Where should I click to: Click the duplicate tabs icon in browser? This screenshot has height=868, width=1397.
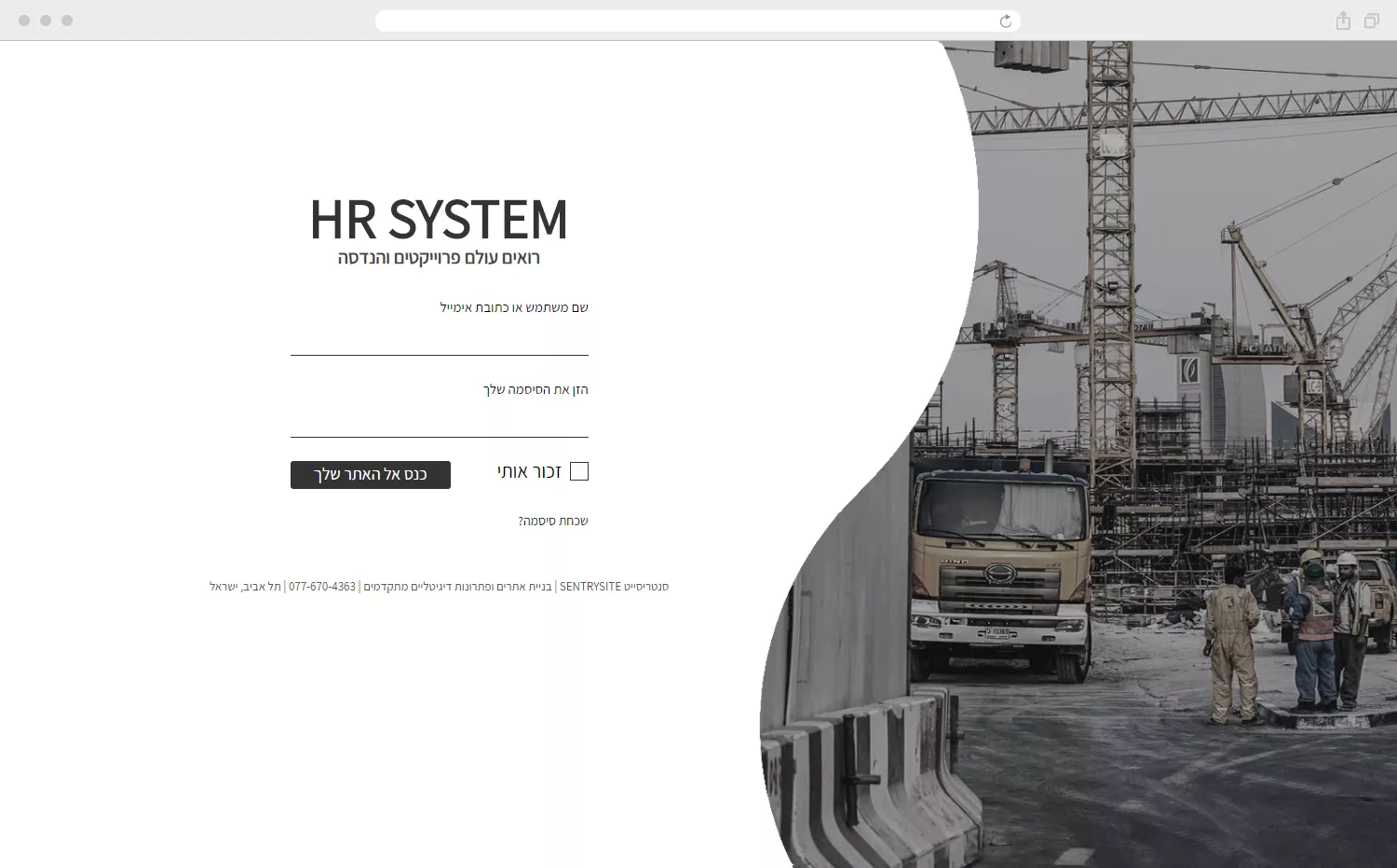pos(1372,20)
